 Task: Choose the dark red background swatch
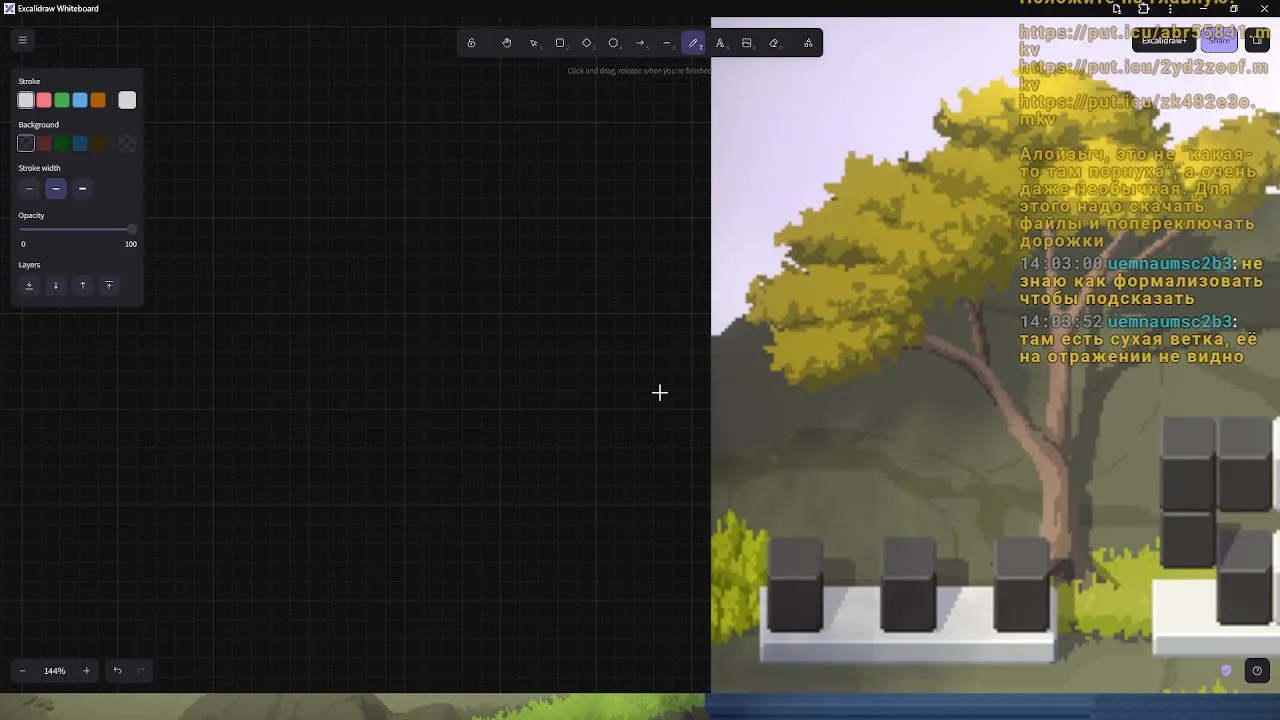coord(44,144)
